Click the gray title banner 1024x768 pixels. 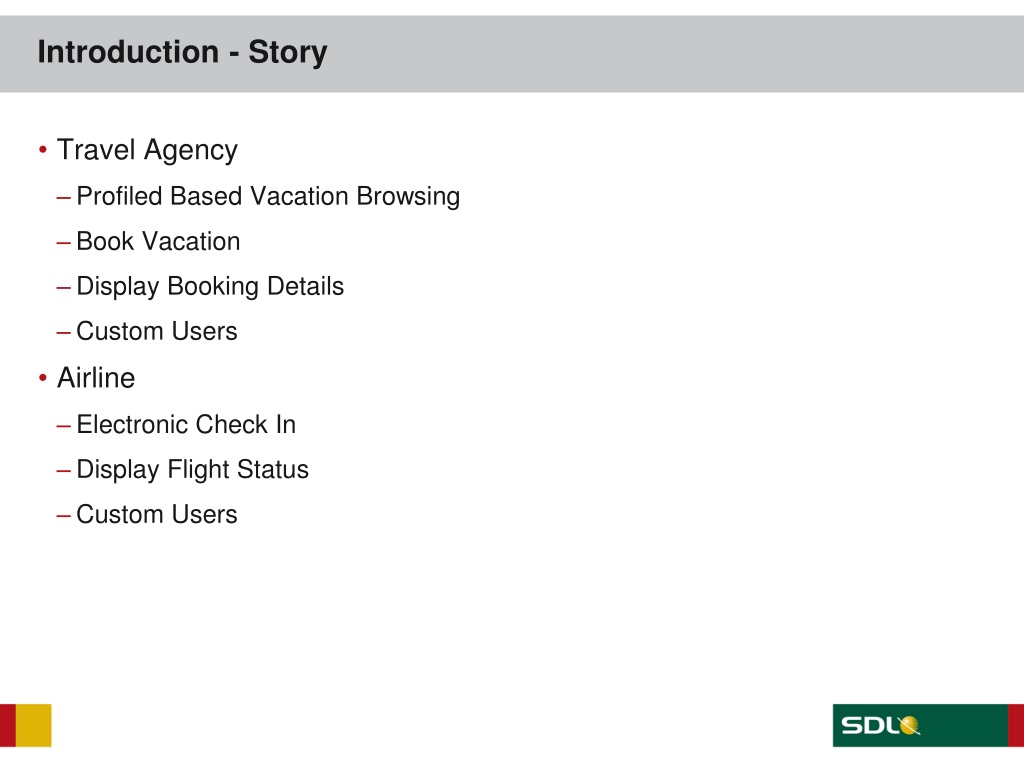pos(512,54)
